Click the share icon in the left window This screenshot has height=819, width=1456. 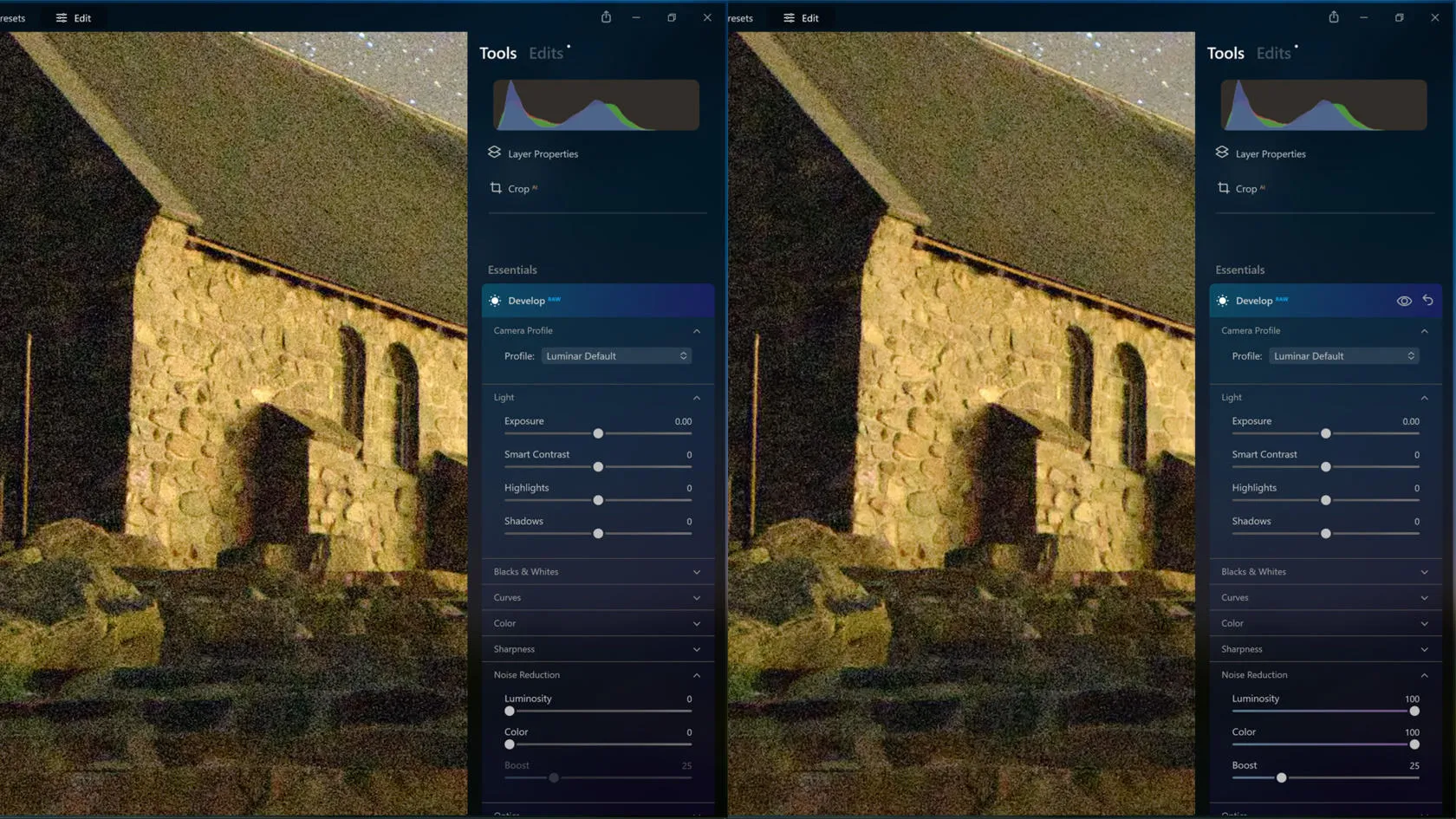(x=606, y=17)
